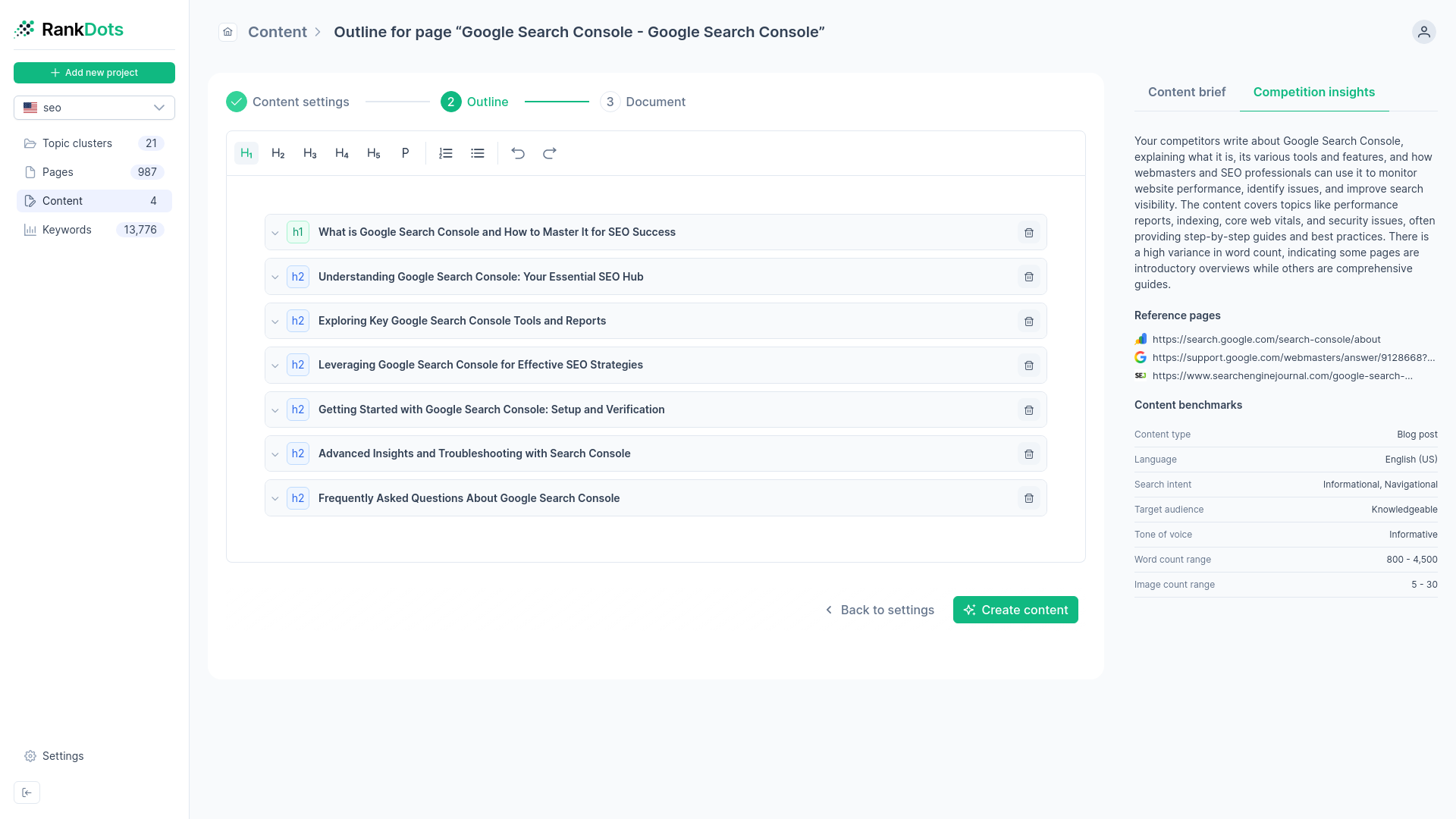Viewport: 1456px width, 819px height.
Task: Select the Pages entry in the sidebar
Action: pyautogui.click(x=56, y=171)
